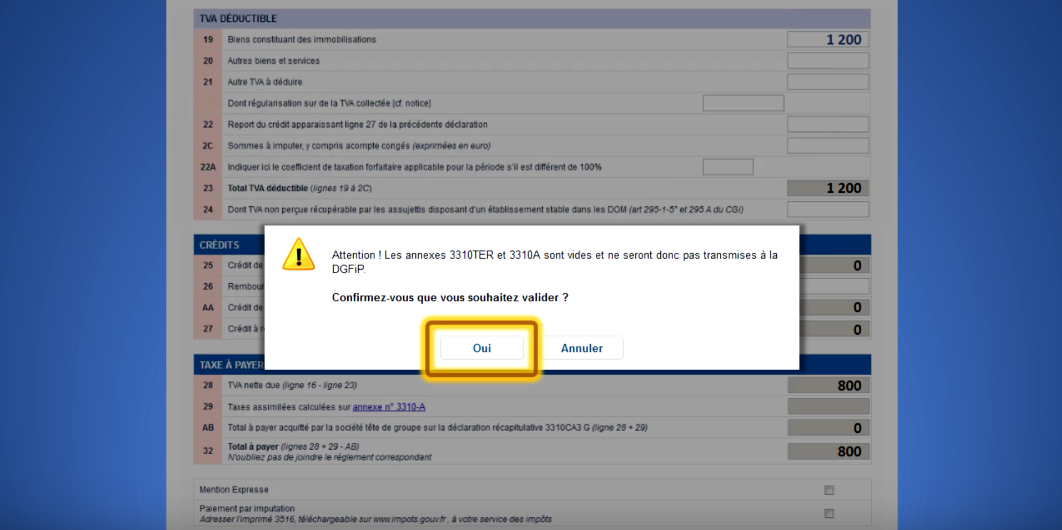Click the line 22A coefficient de taxation field
This screenshot has width=1062, height=530.
point(727,167)
